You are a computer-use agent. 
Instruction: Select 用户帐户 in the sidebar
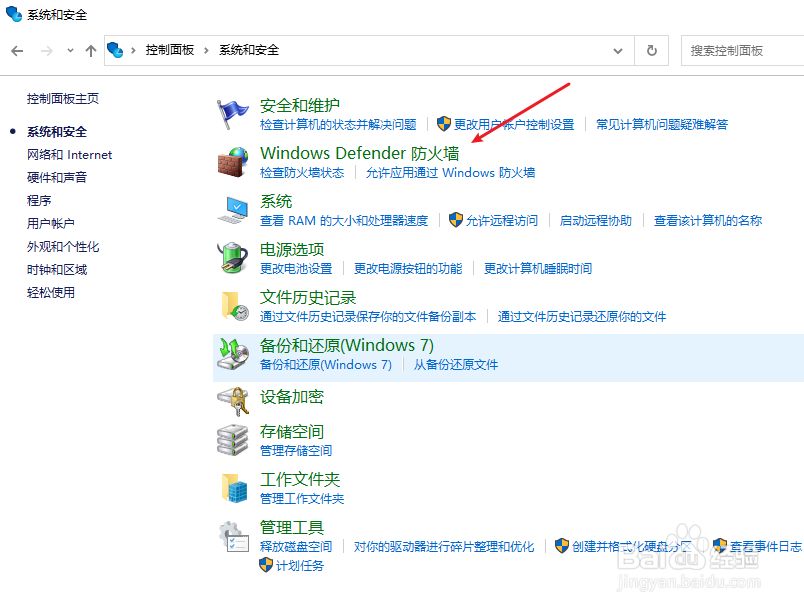tap(51, 223)
